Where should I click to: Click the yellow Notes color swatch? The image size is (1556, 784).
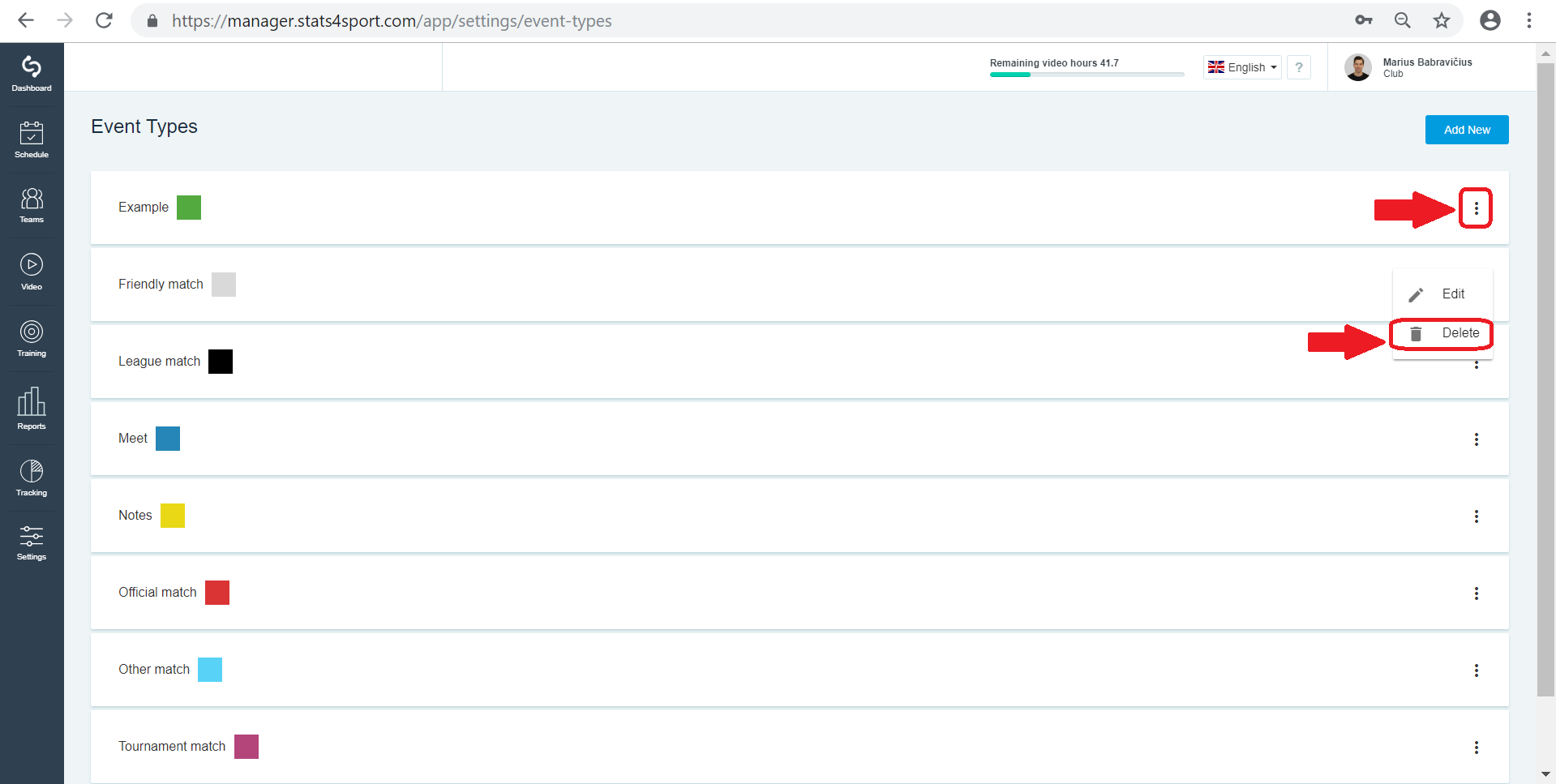point(173,516)
